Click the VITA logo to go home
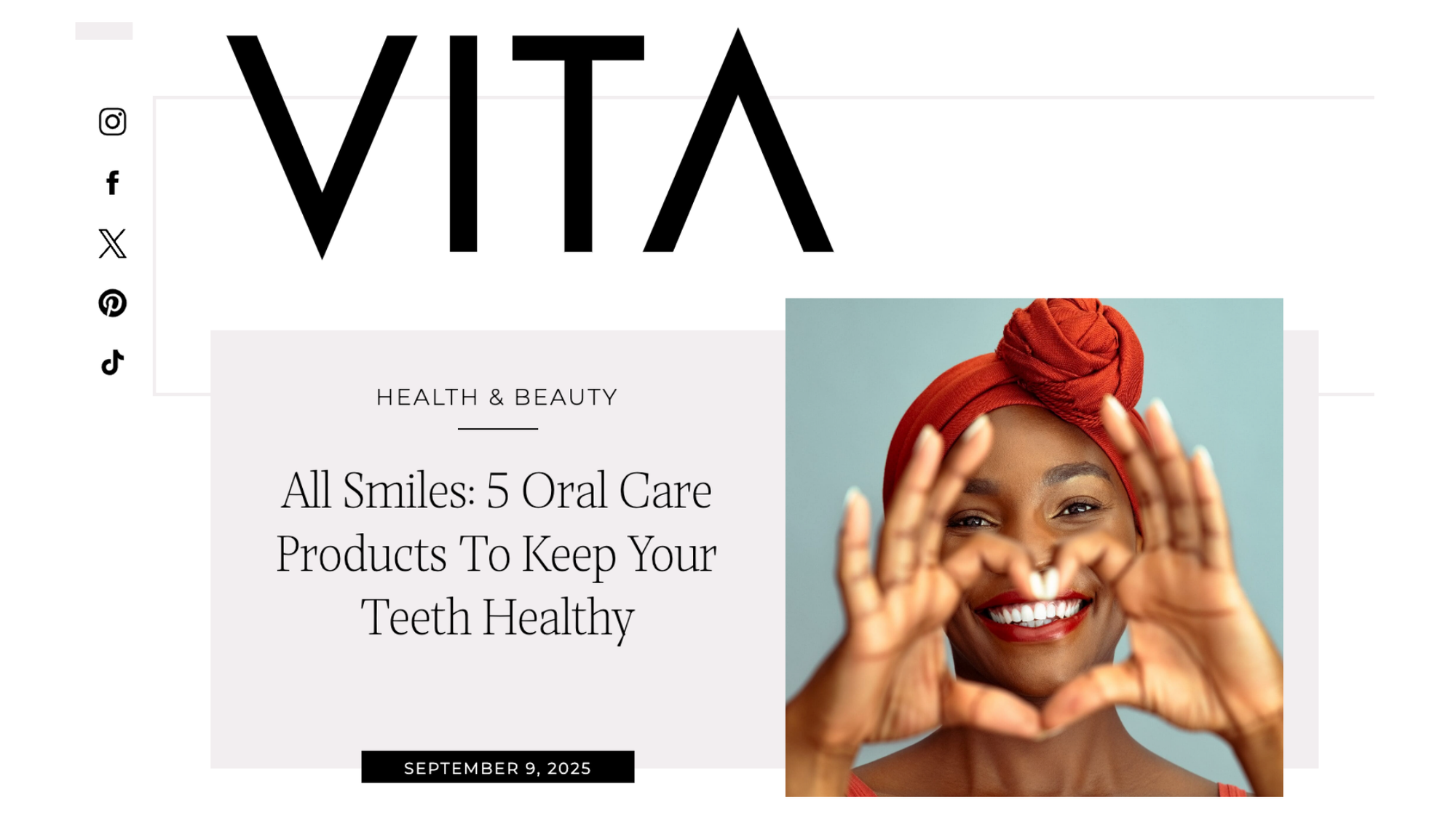Image resolution: width=1456 pixels, height=819 pixels. (530, 143)
